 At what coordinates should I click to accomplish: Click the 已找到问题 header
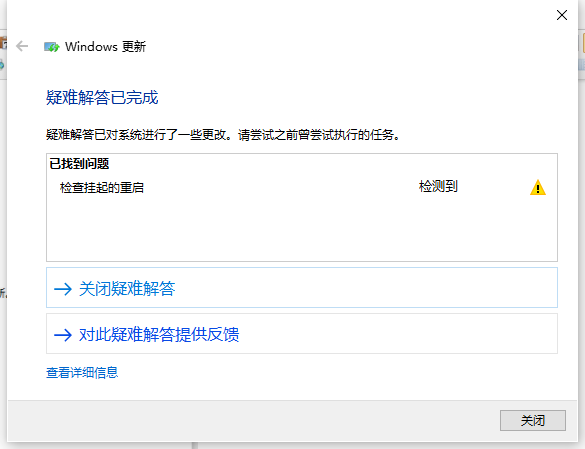pyautogui.click(x=79, y=164)
